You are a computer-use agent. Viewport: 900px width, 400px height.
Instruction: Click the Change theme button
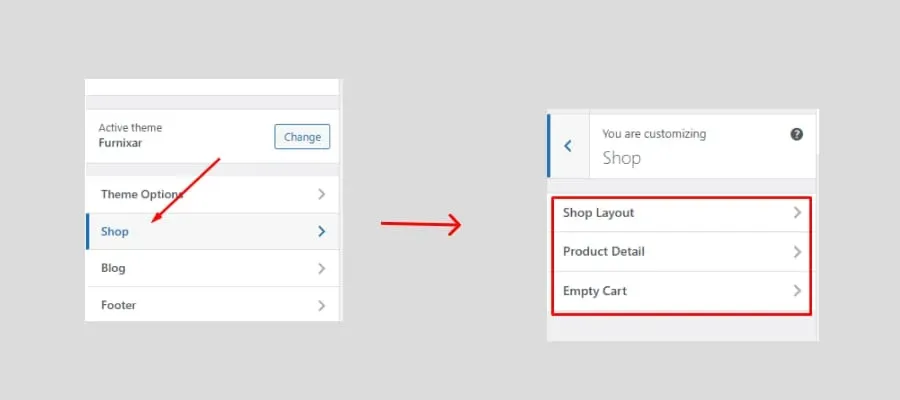(x=302, y=137)
